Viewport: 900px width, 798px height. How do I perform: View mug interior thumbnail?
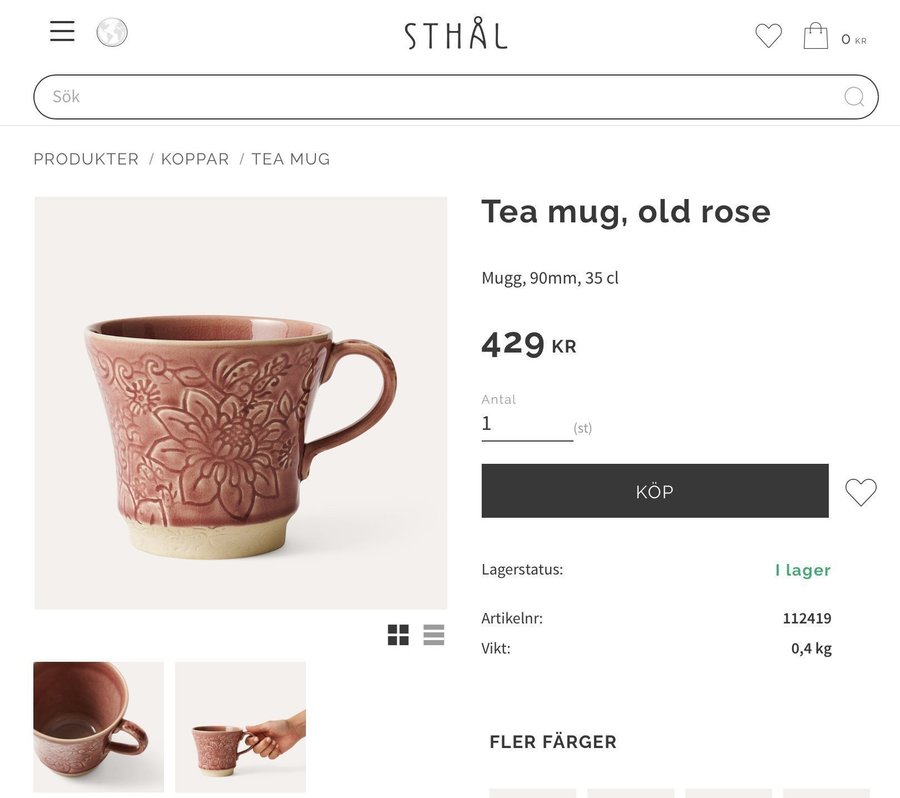98,727
